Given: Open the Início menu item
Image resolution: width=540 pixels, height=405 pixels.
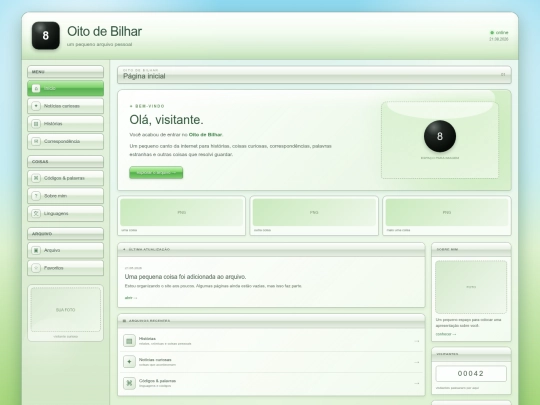Looking at the screenshot, I should click(x=65, y=88).
